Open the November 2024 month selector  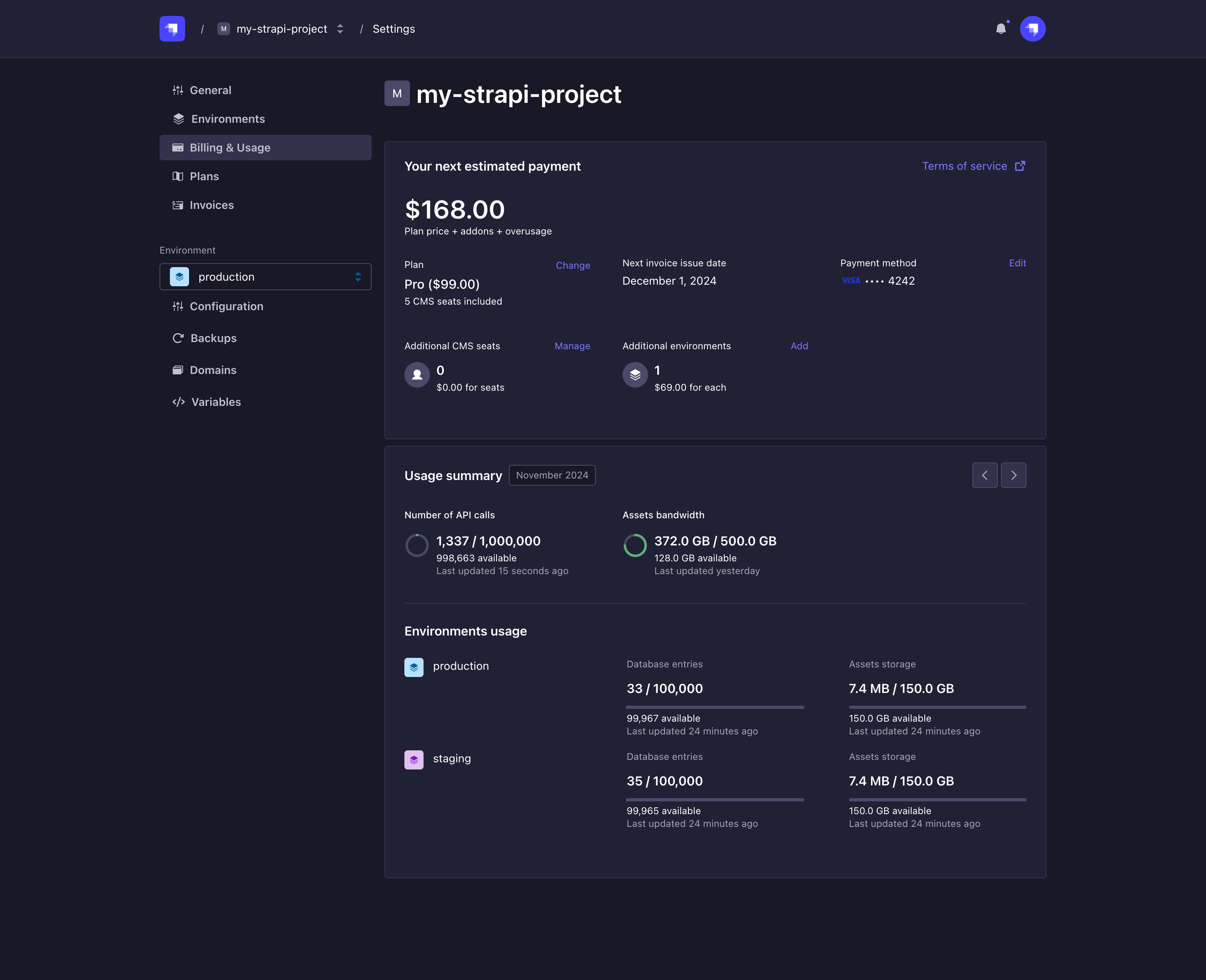(x=552, y=475)
